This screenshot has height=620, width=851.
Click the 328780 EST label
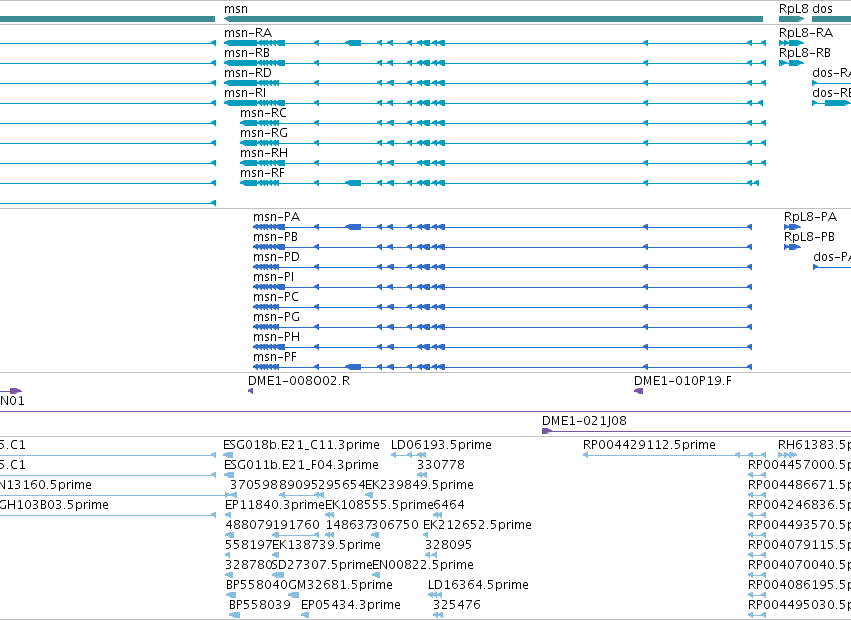point(249,566)
